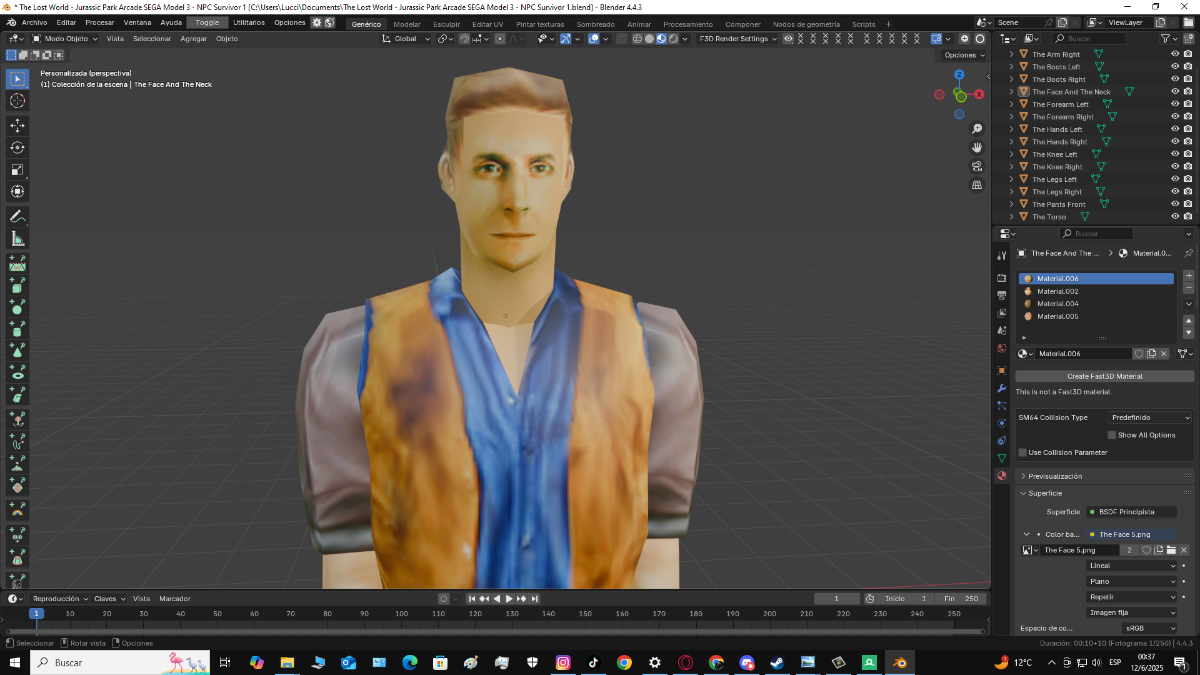Screen dimensions: 1200x675
Task: Expand The Legs Right in outliner
Action: tap(1011, 192)
